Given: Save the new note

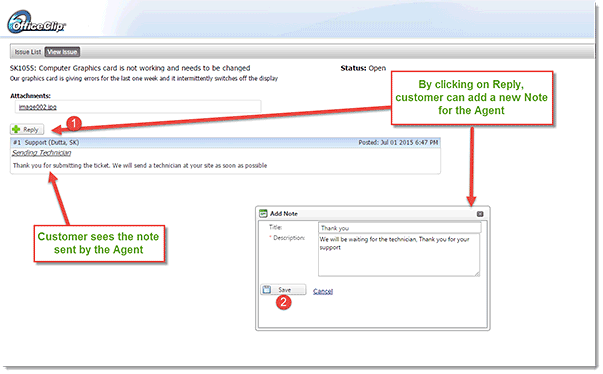Looking at the screenshot, I should click(x=283, y=289).
